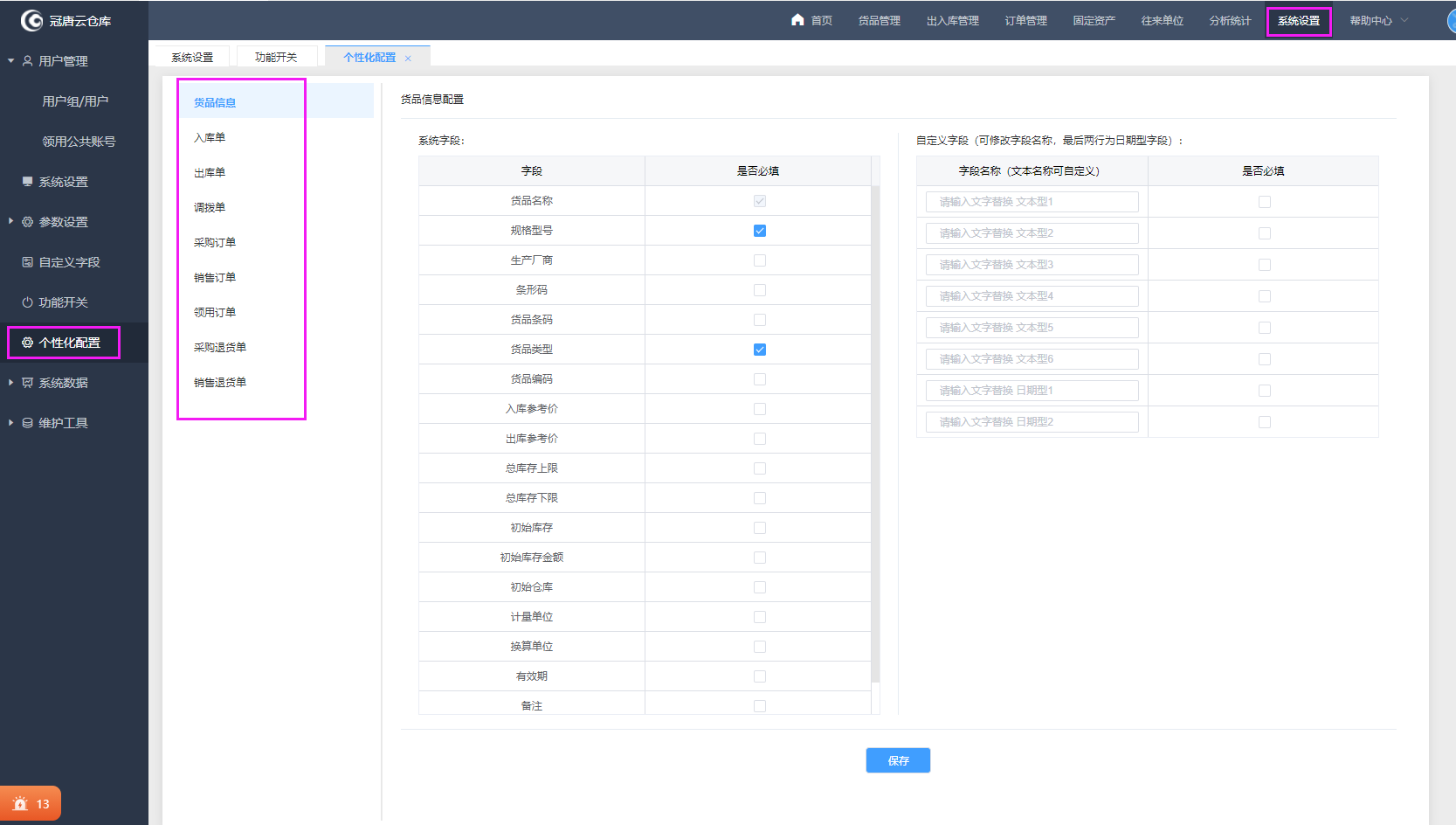
Task: Click the 保存 button
Action: pyautogui.click(x=898, y=760)
